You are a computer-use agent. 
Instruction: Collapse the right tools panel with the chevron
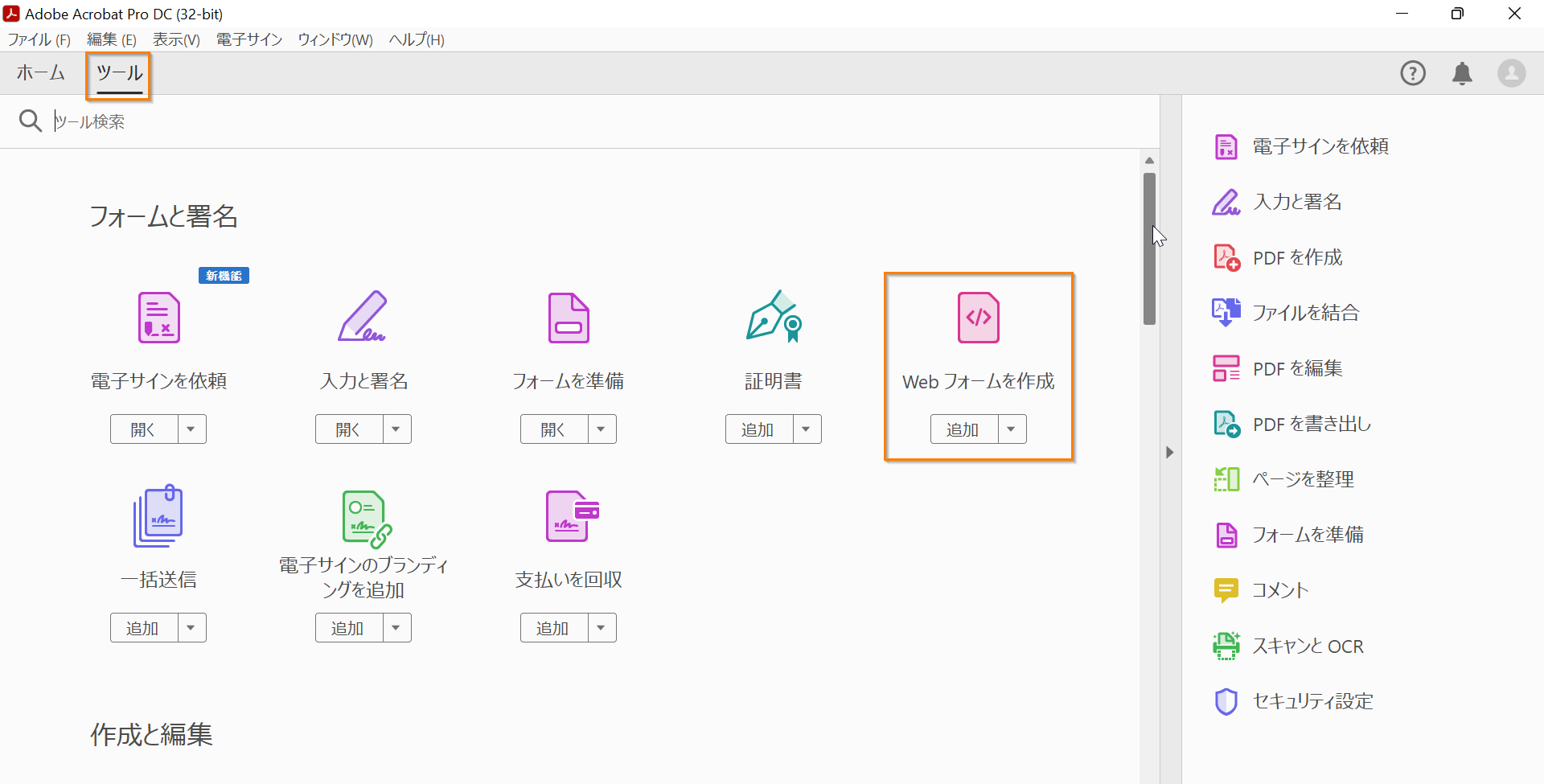tap(1170, 452)
